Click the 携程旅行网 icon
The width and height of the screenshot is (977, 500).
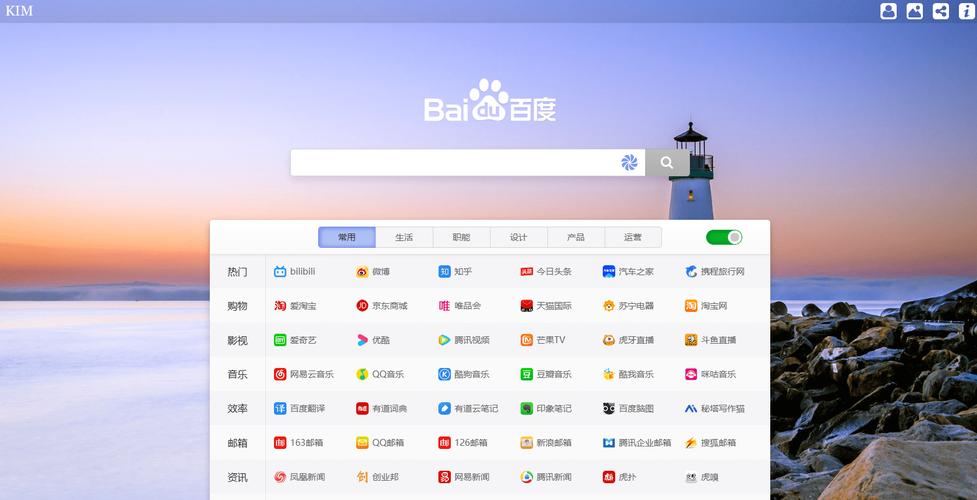[x=691, y=272]
